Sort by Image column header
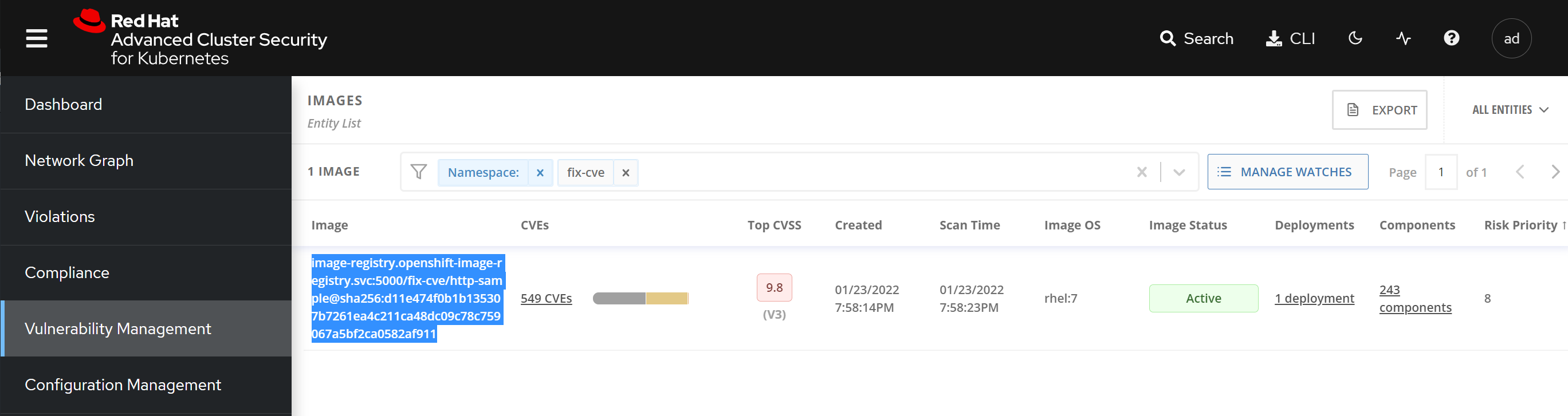 329,225
